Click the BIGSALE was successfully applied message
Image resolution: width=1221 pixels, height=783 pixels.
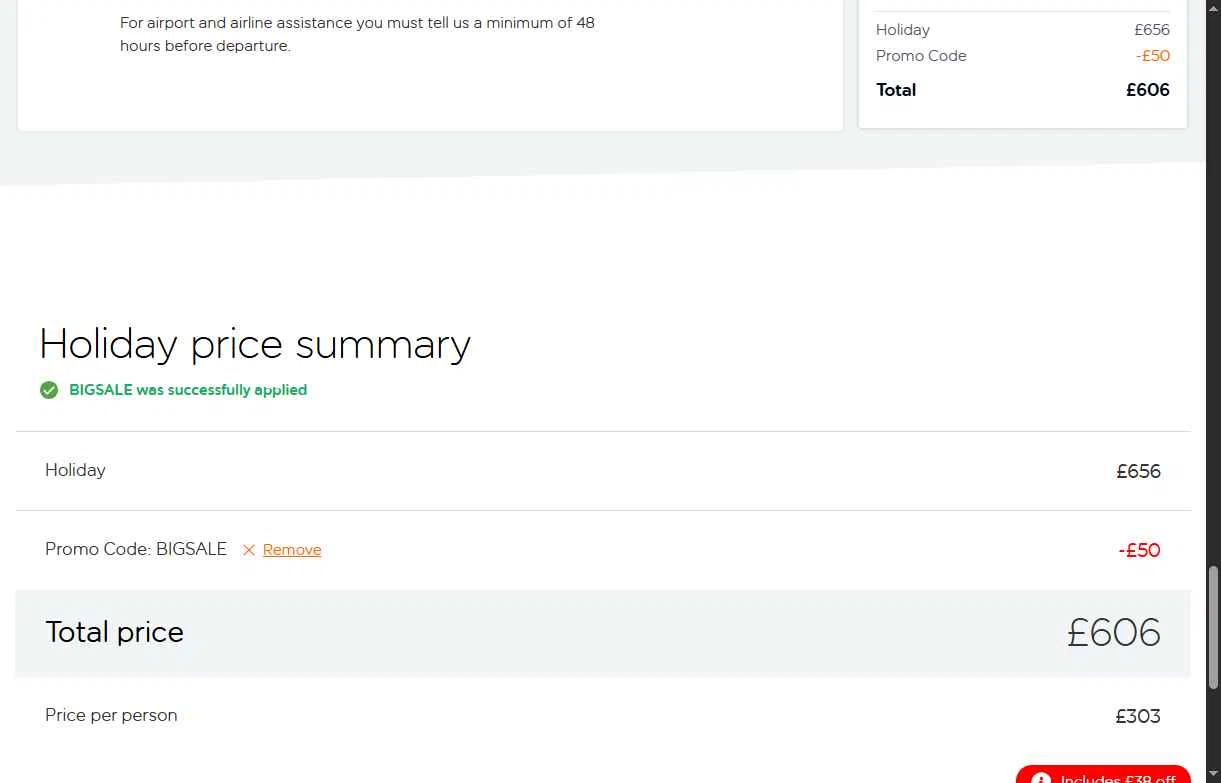(188, 390)
